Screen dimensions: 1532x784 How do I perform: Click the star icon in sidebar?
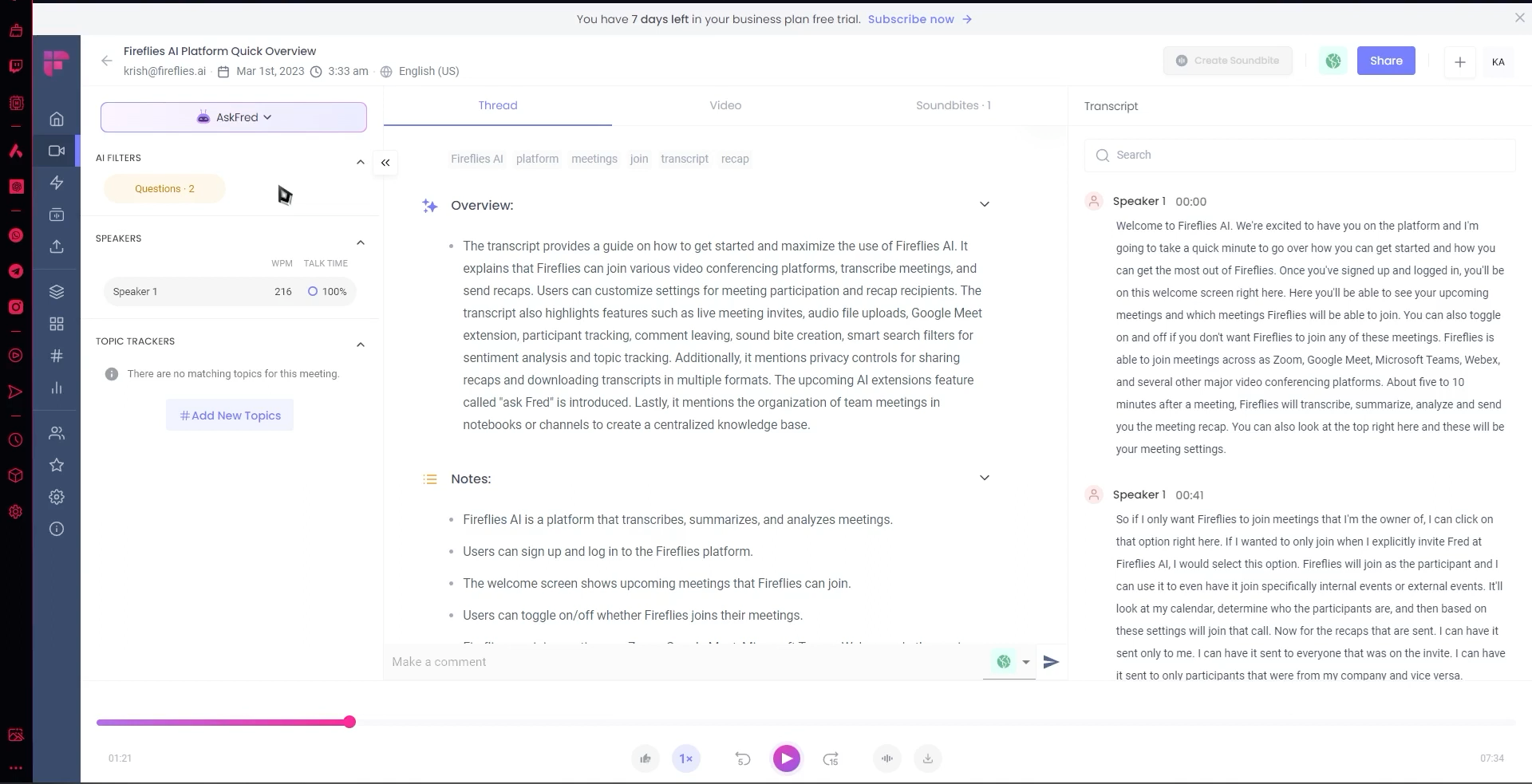click(57, 465)
